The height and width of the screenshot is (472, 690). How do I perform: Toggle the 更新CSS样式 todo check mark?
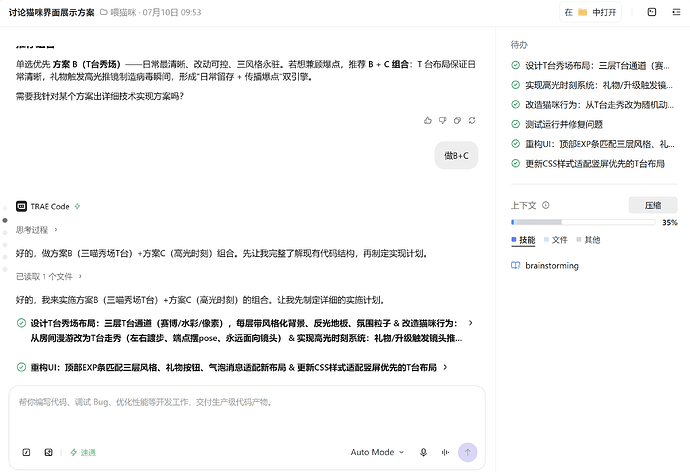pos(515,163)
